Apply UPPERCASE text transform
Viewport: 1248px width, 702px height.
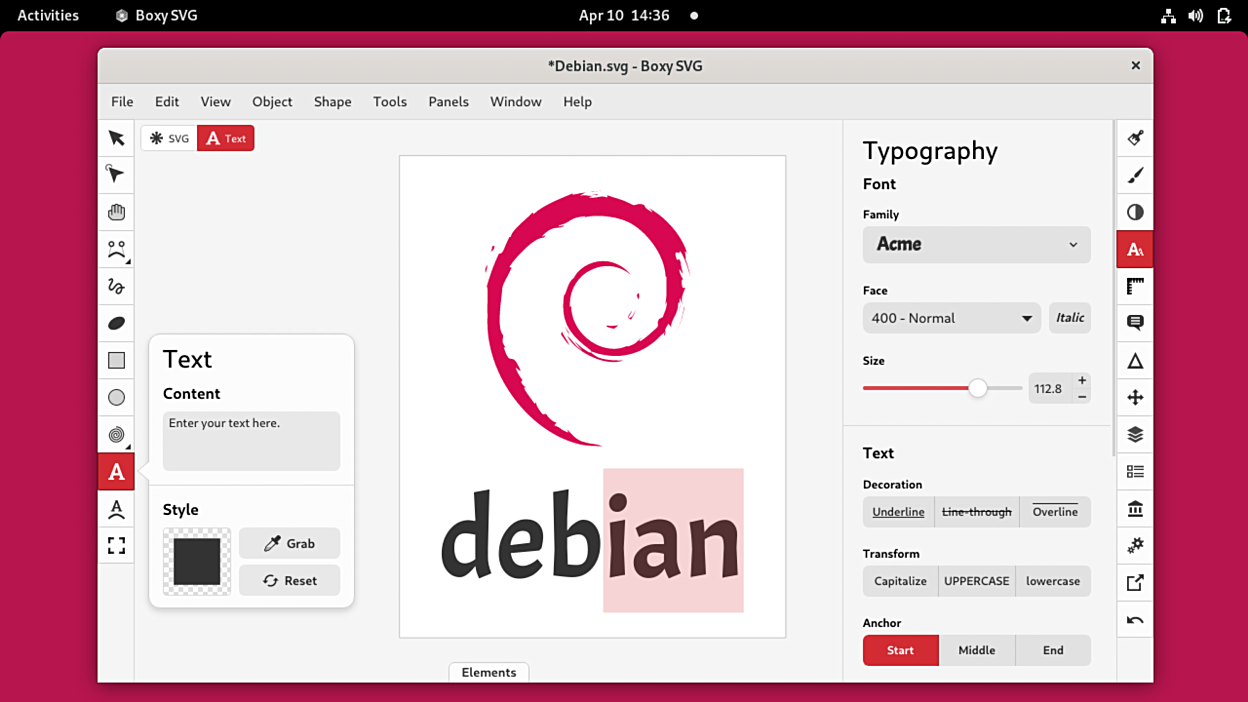pyautogui.click(x=976, y=581)
